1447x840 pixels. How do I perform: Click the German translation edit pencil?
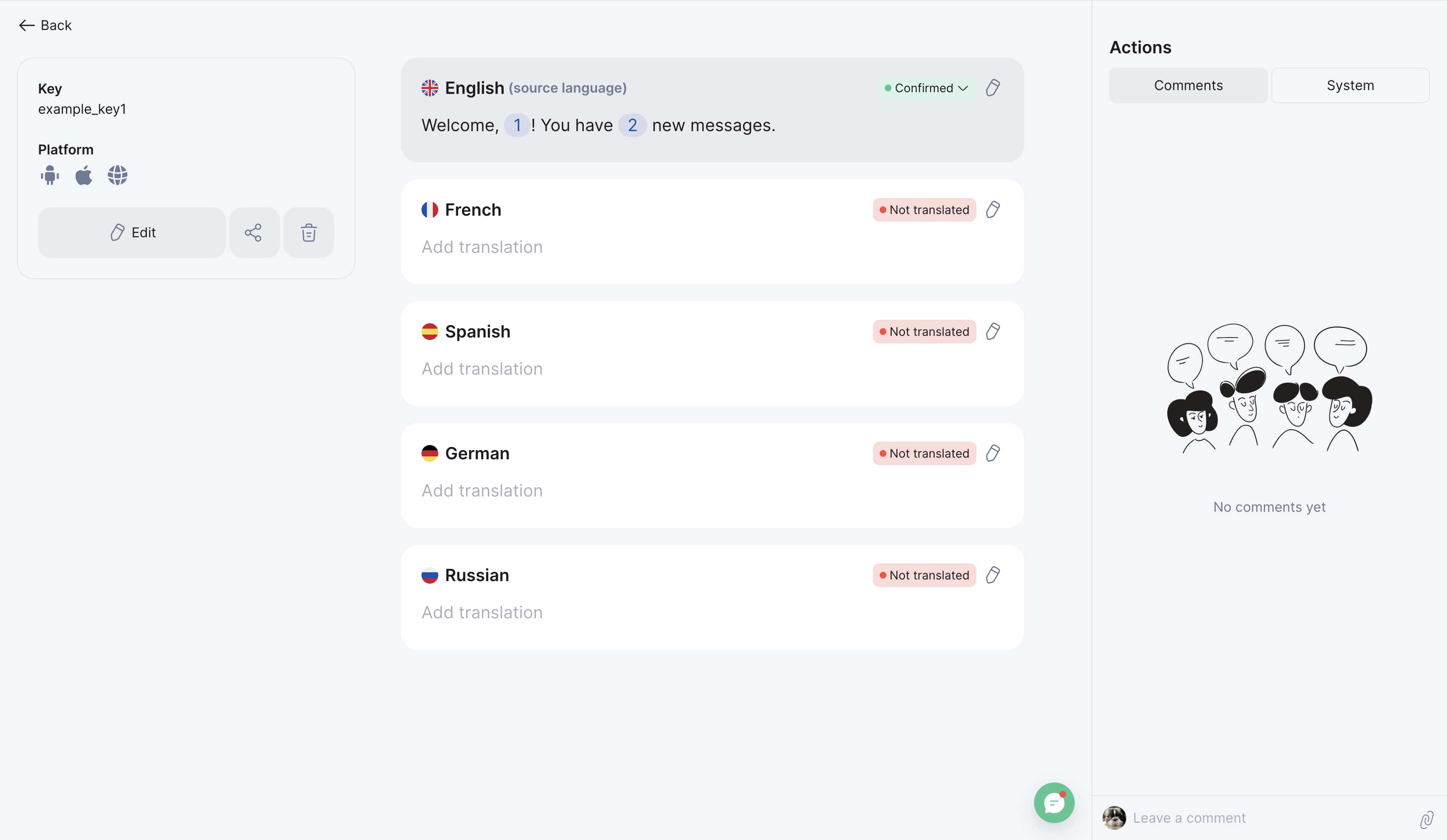point(993,453)
